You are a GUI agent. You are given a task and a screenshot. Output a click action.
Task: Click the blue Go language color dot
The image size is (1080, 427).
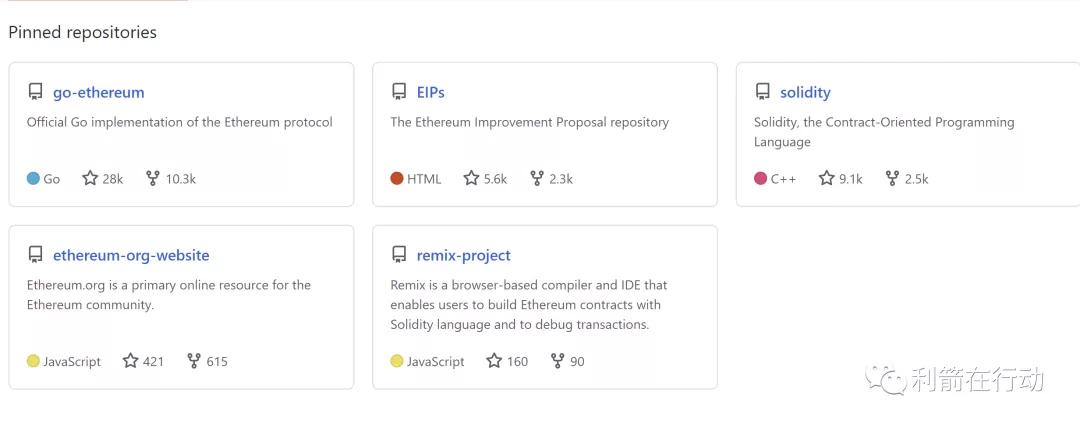tap(33, 179)
